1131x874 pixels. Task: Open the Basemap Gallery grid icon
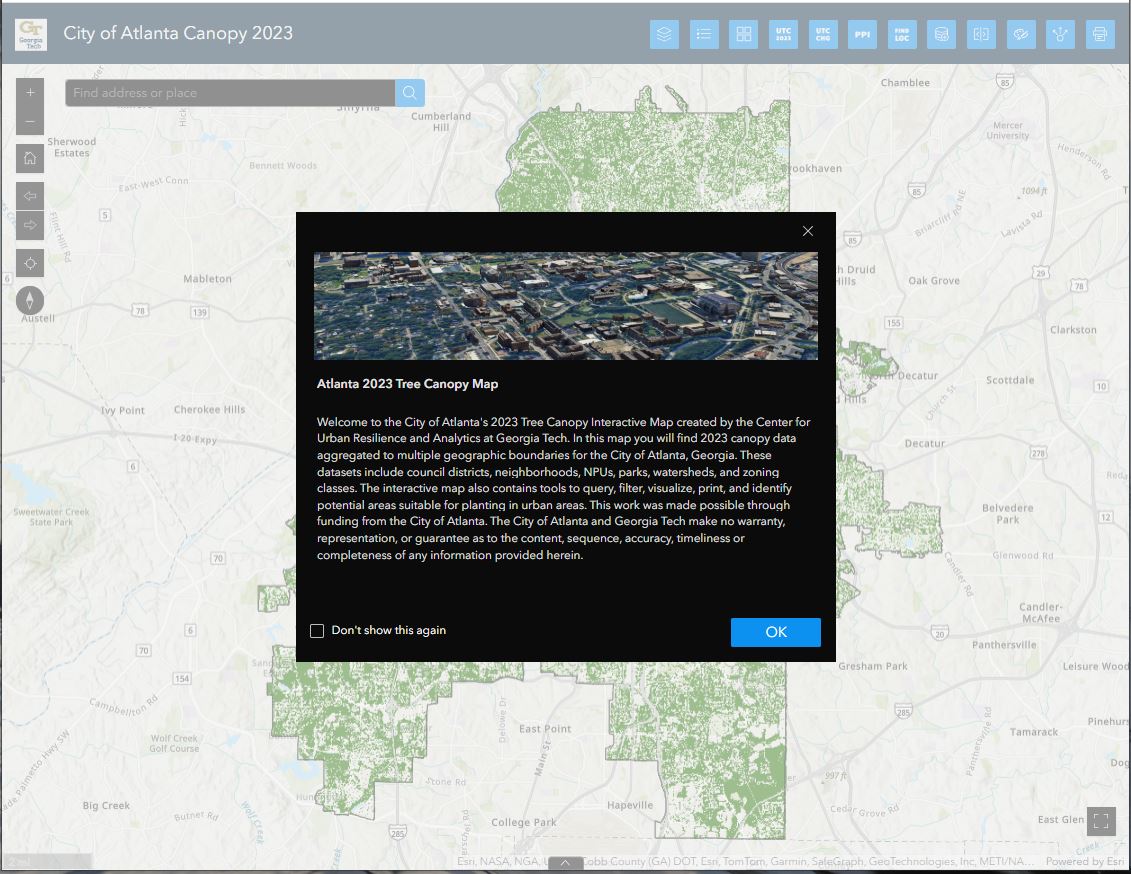tap(744, 34)
